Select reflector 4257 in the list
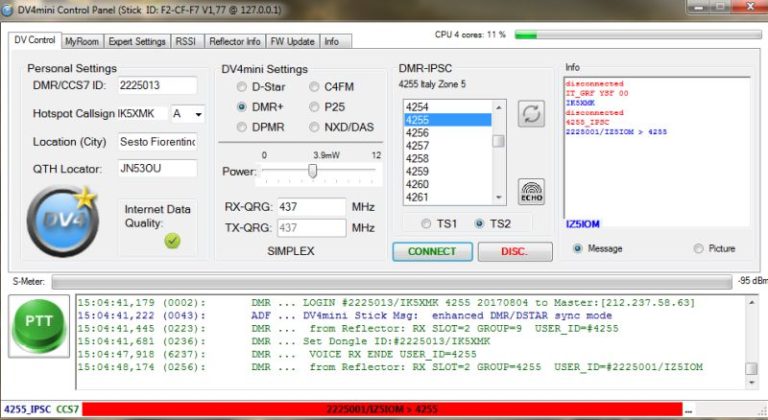 point(447,146)
